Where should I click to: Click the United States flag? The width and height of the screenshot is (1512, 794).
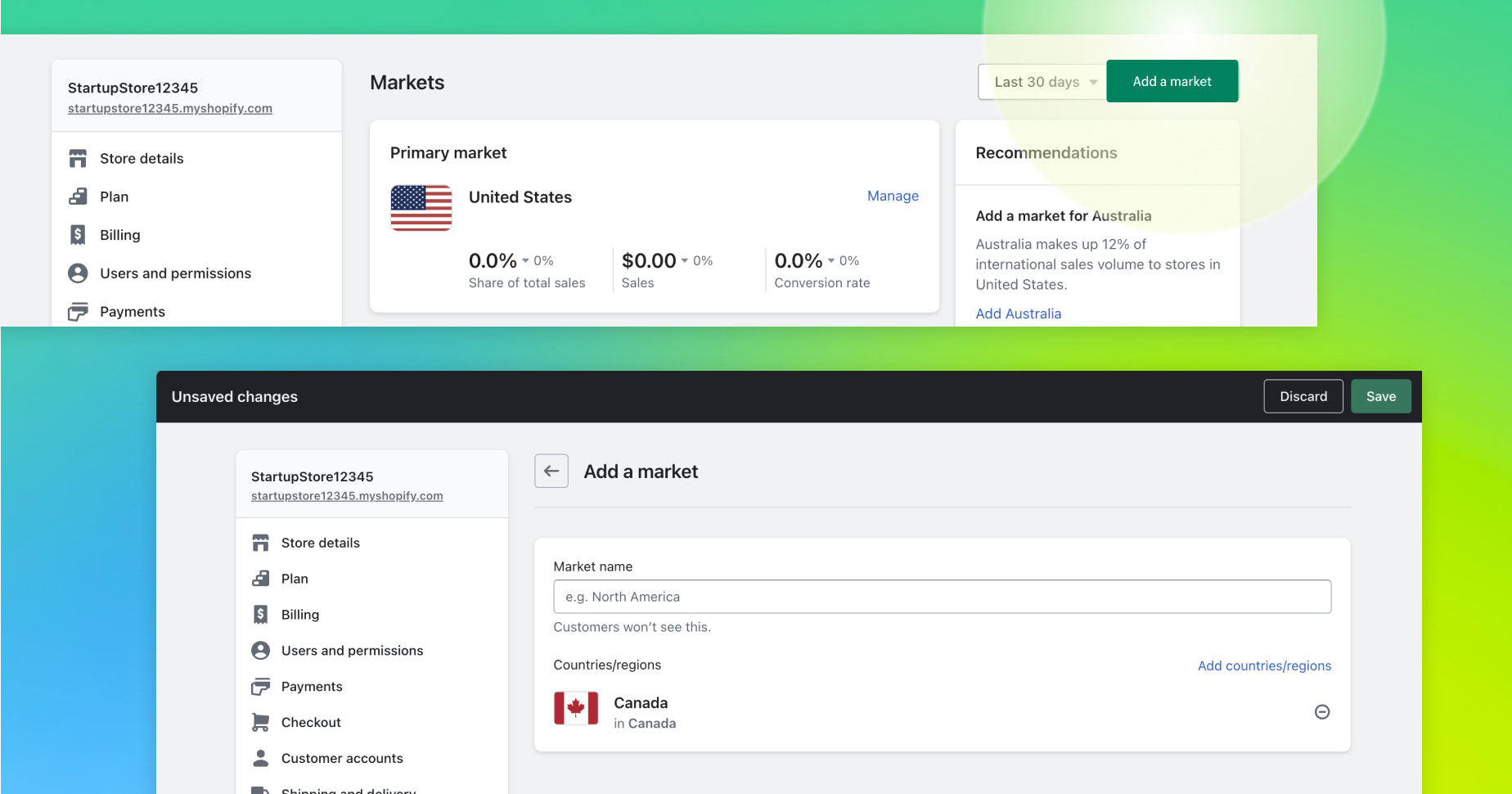421,208
